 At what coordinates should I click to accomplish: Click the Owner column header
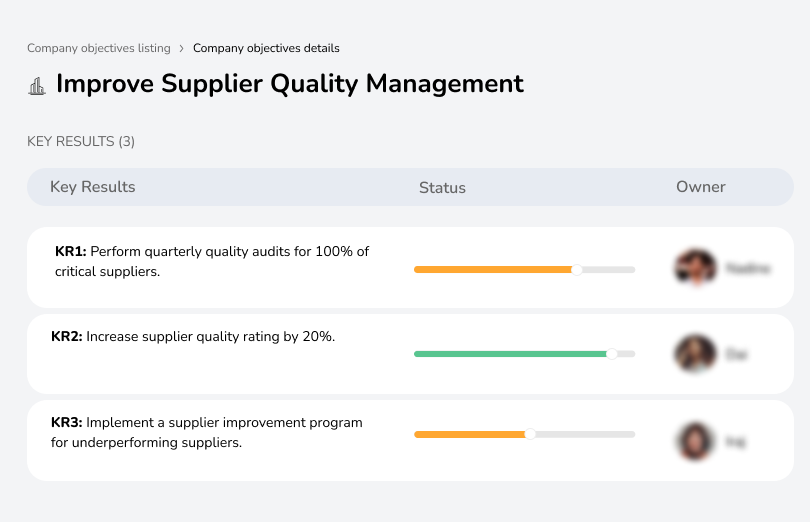(x=700, y=187)
